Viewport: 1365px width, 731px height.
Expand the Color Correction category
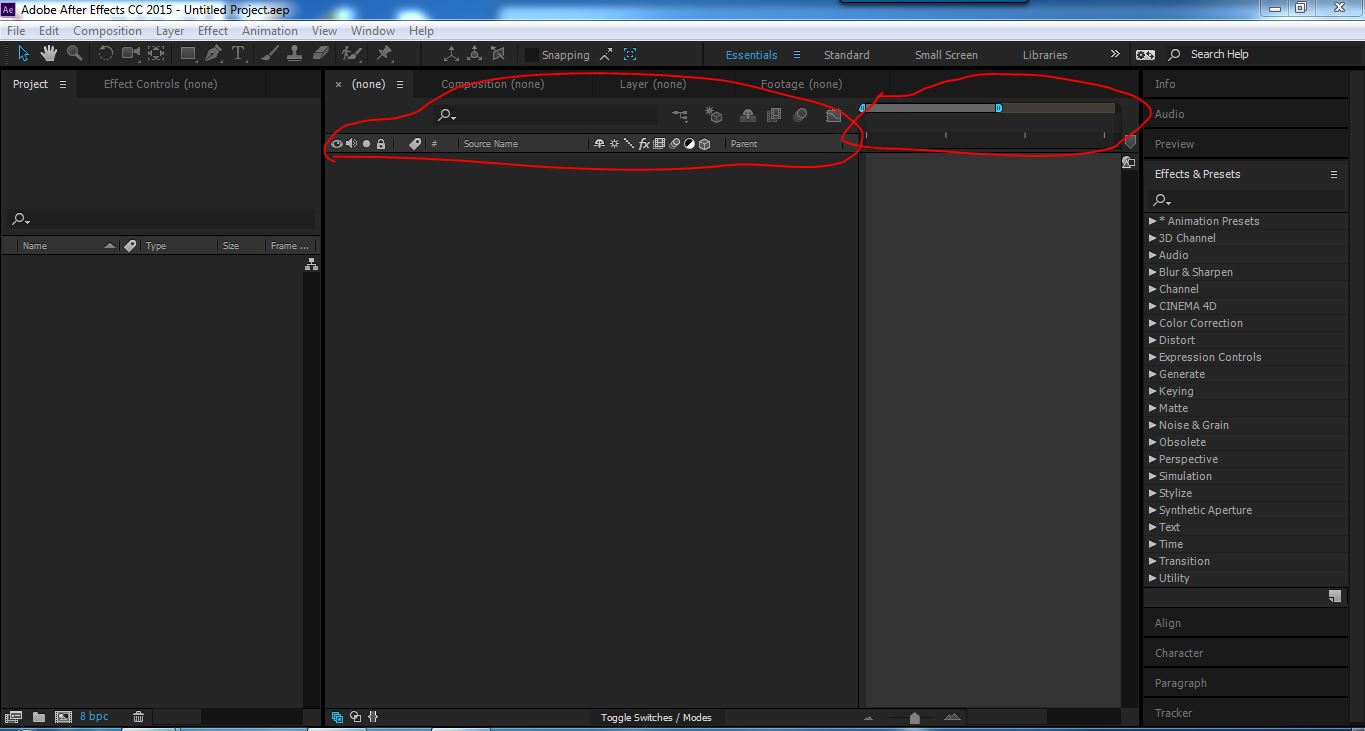click(1153, 323)
